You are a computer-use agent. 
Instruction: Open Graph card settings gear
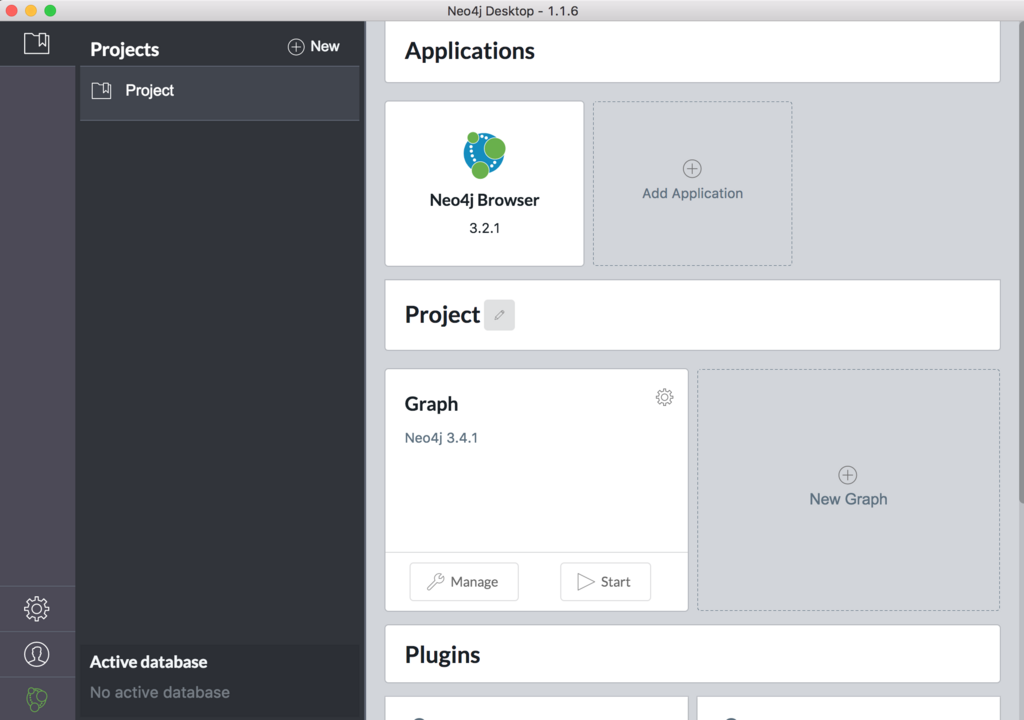pos(664,397)
